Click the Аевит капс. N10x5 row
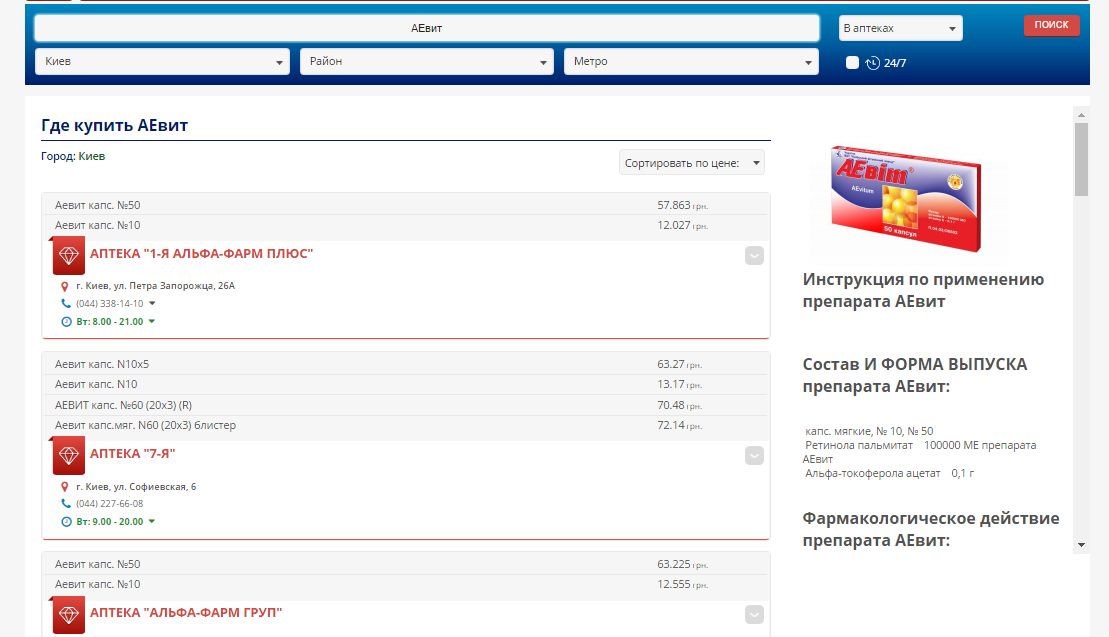 click(406, 364)
